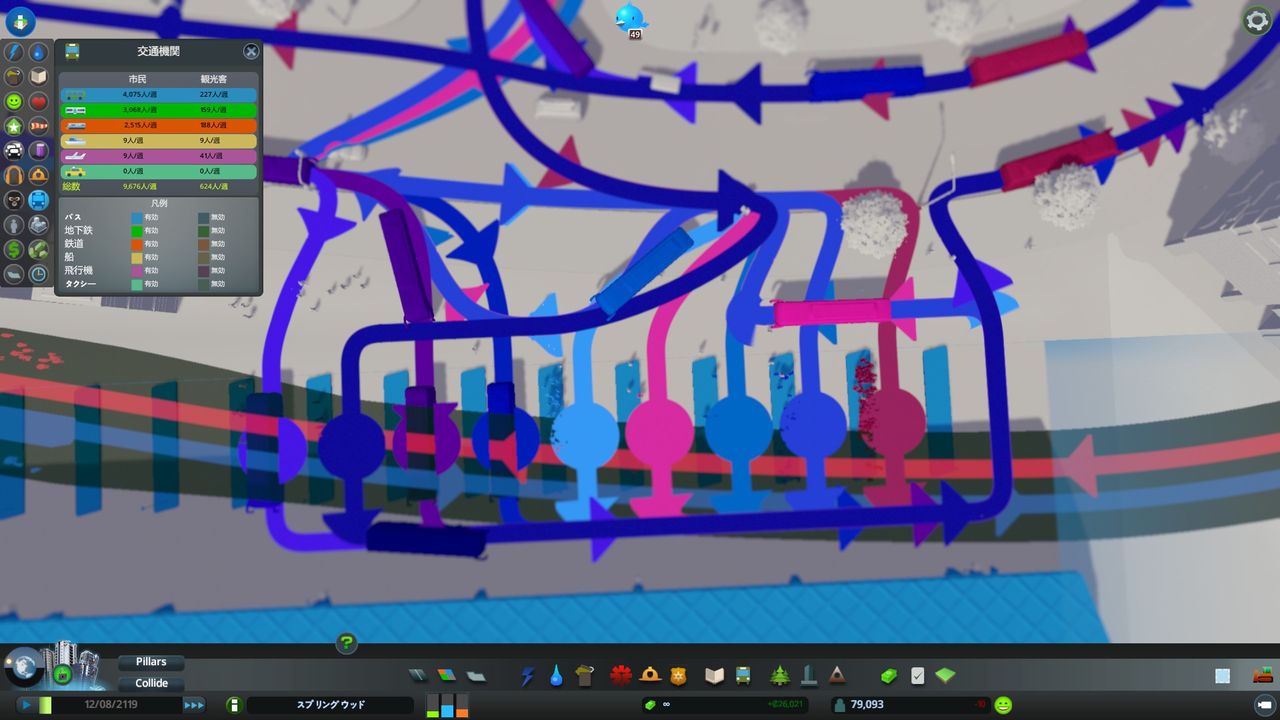Open the wind sock info view
This screenshot has width=1280, height=720.
coord(38,126)
